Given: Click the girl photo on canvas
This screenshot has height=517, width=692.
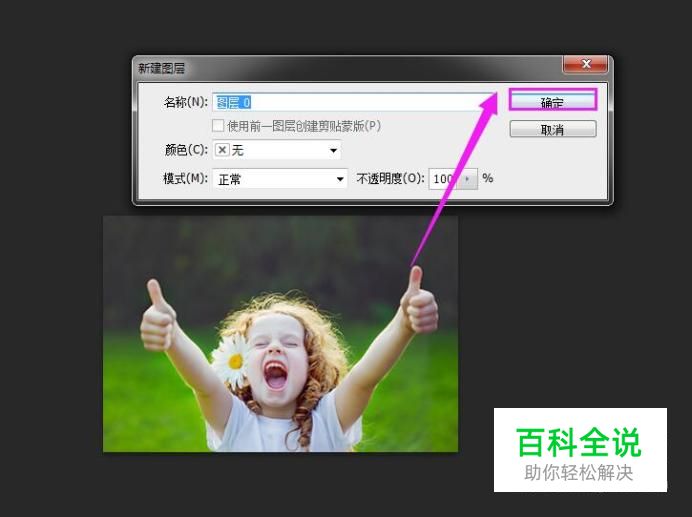Looking at the screenshot, I should tap(280, 334).
